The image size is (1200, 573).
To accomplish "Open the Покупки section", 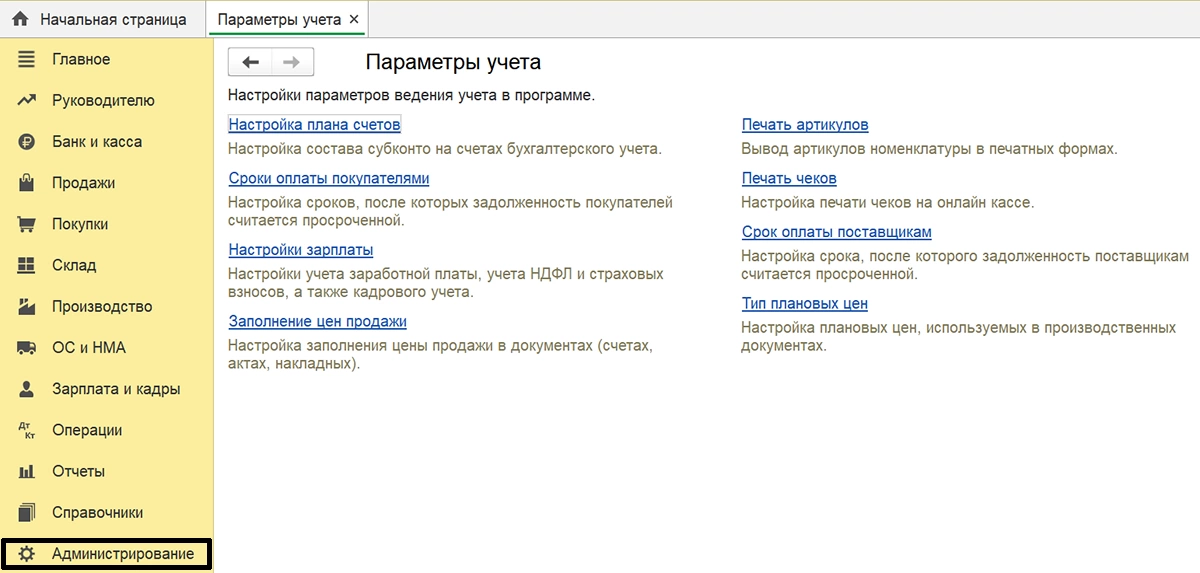I will (x=80, y=224).
